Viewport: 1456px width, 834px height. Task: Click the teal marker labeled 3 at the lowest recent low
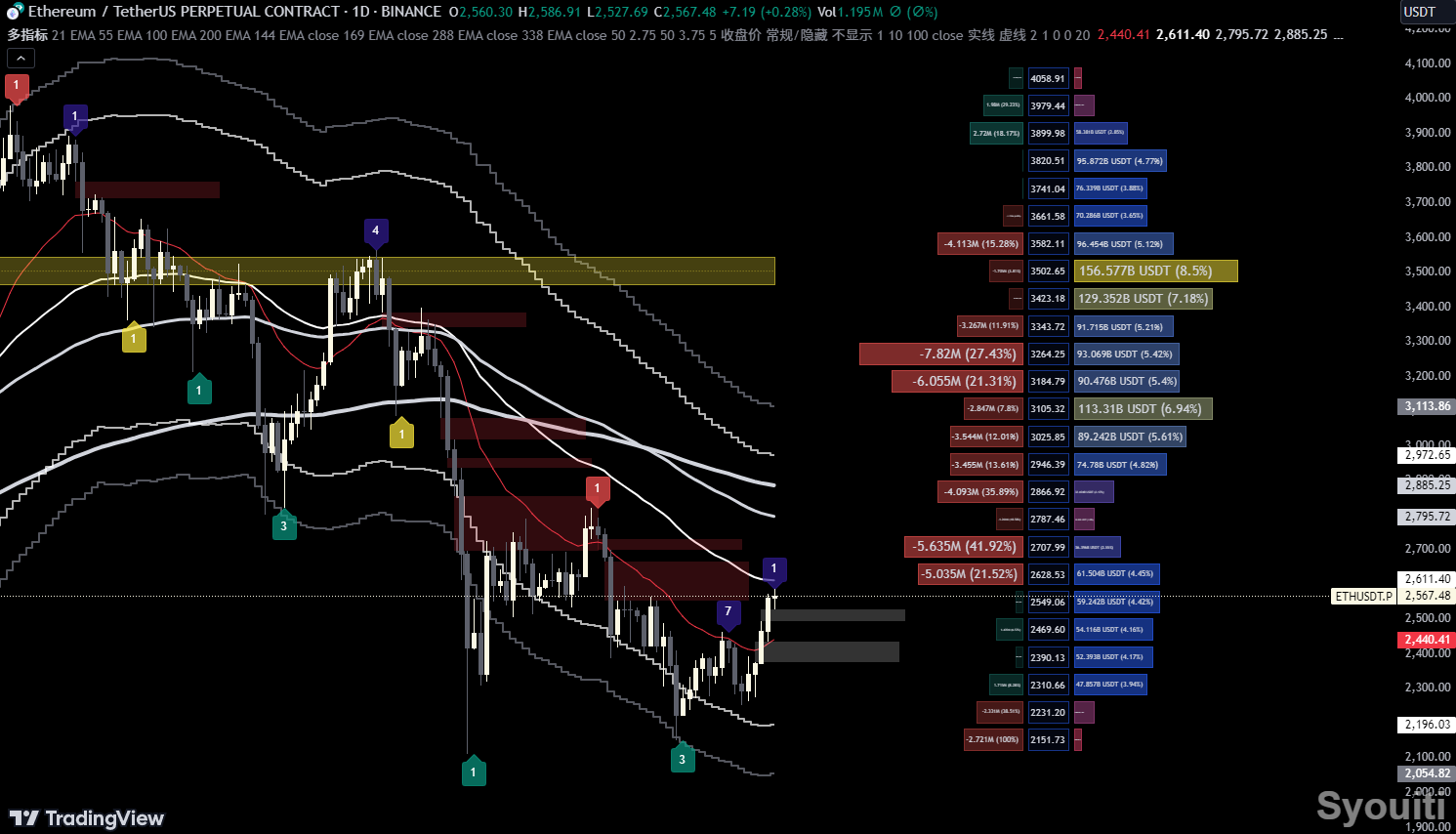(x=682, y=758)
